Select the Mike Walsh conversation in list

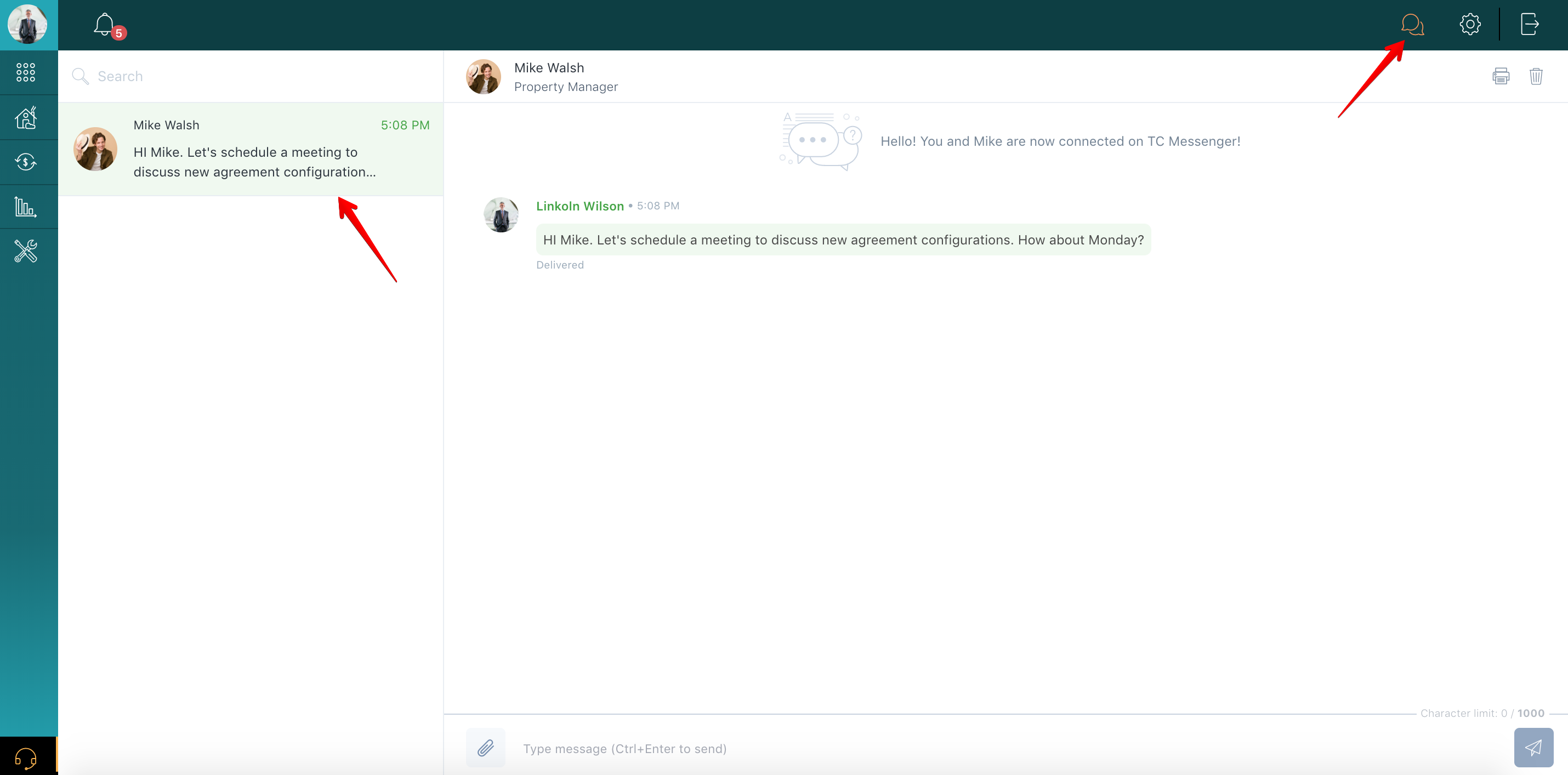251,149
